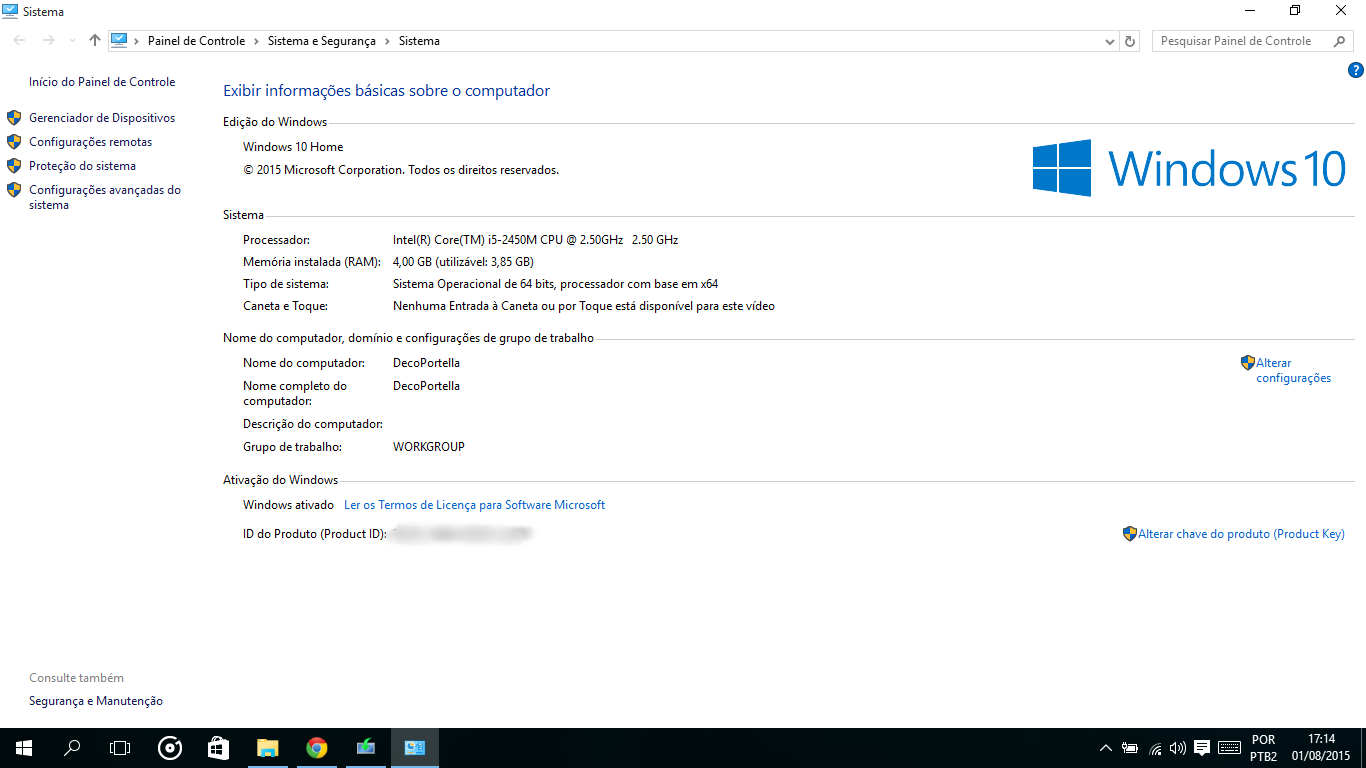
Task: Click Alterar chave do produto link
Action: click(x=1241, y=534)
